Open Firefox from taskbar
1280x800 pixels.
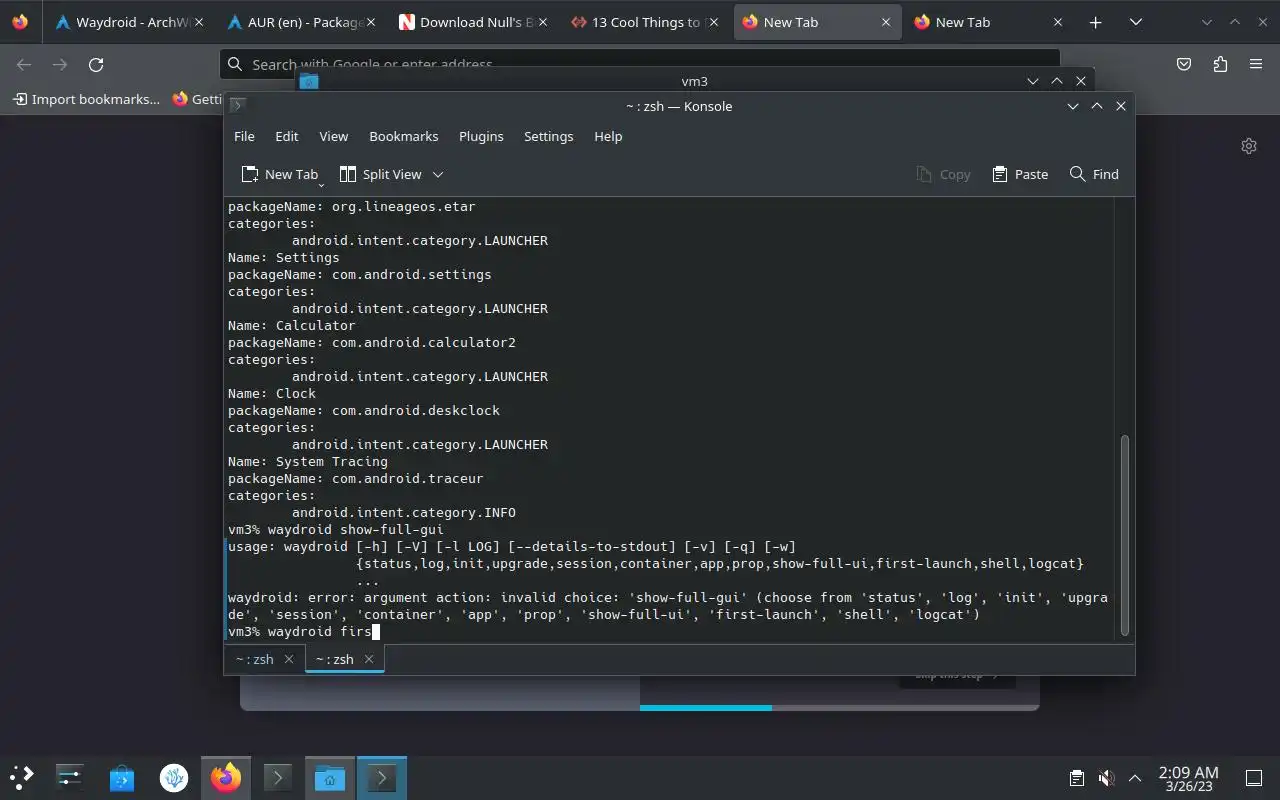pos(226,777)
